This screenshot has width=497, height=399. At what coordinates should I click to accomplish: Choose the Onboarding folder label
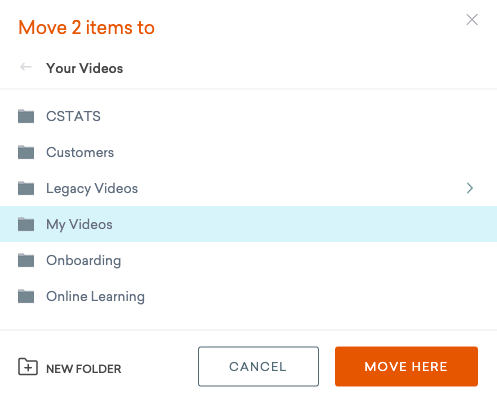point(84,261)
